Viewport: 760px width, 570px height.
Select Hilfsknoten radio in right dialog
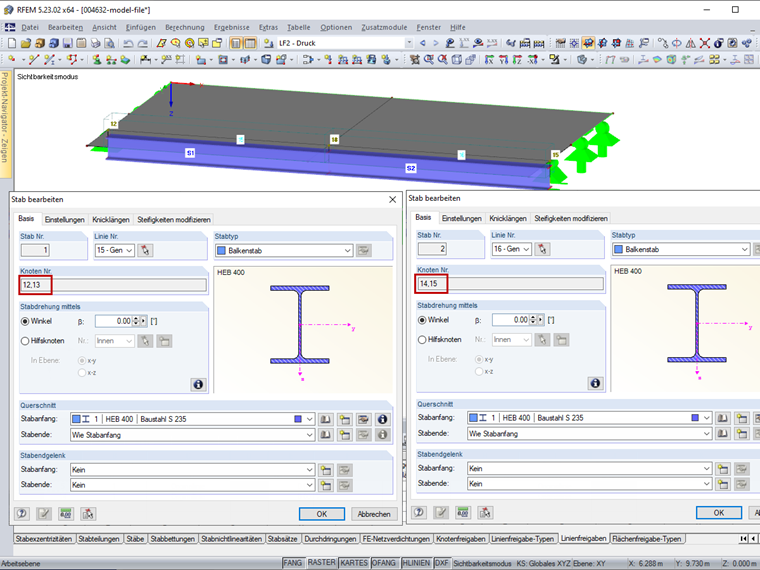(422, 340)
